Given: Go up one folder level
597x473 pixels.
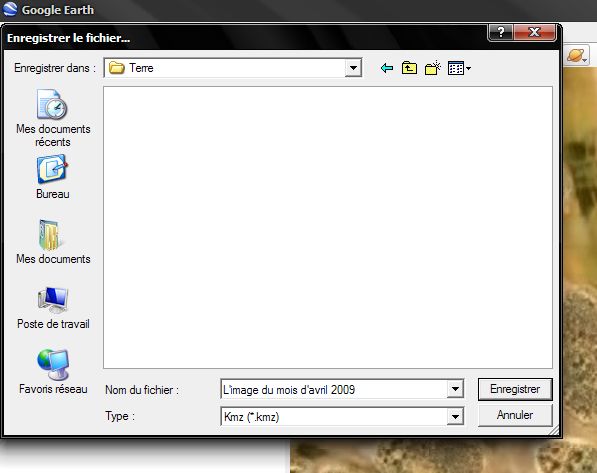Looking at the screenshot, I should pyautogui.click(x=409, y=68).
